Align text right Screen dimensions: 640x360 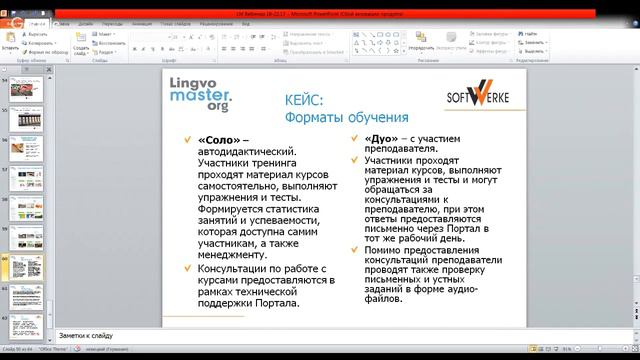pyautogui.click(x=242, y=49)
